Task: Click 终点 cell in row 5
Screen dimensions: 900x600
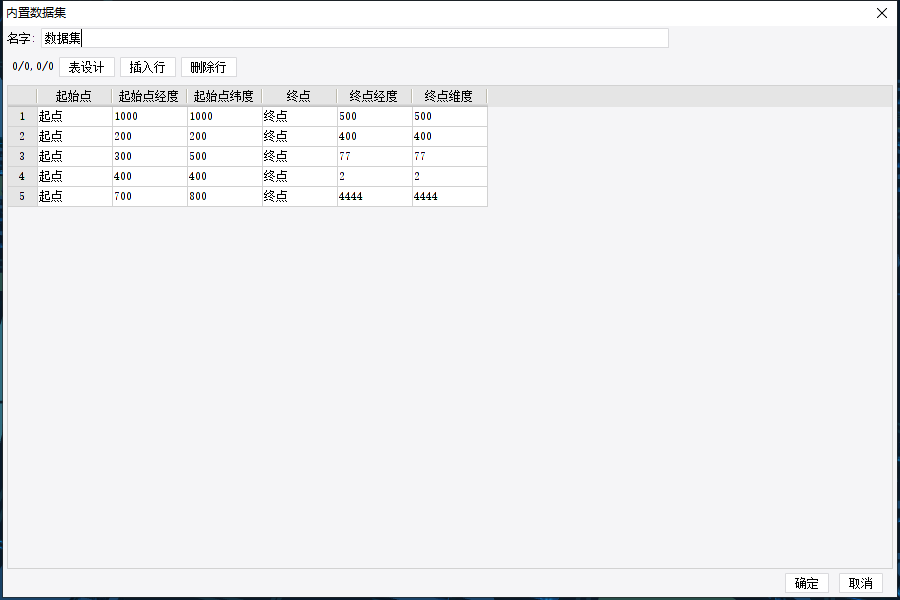Action: [300, 196]
